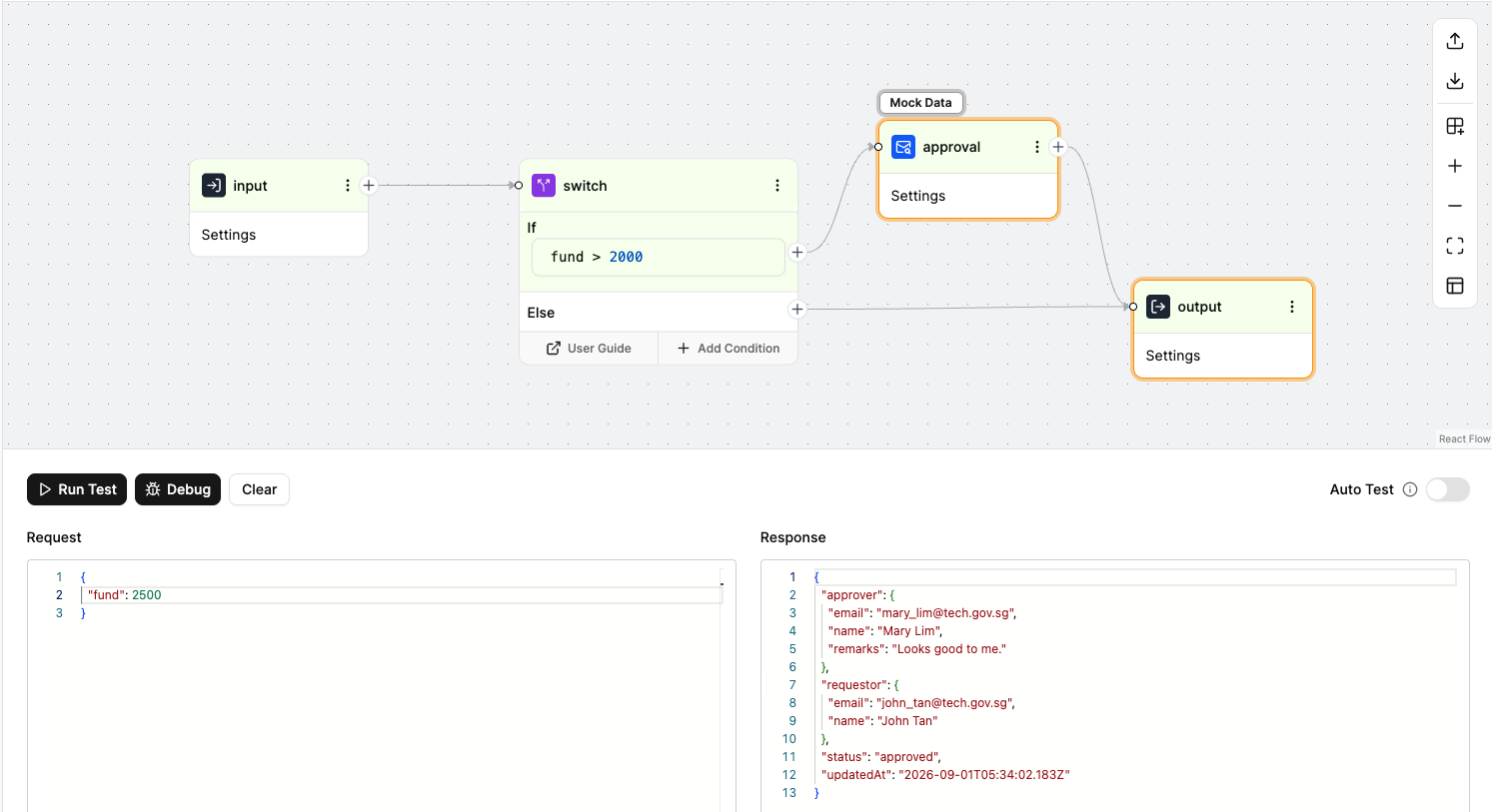Click the purple switch node icon
This screenshot has height=812, width=1492.
(544, 186)
